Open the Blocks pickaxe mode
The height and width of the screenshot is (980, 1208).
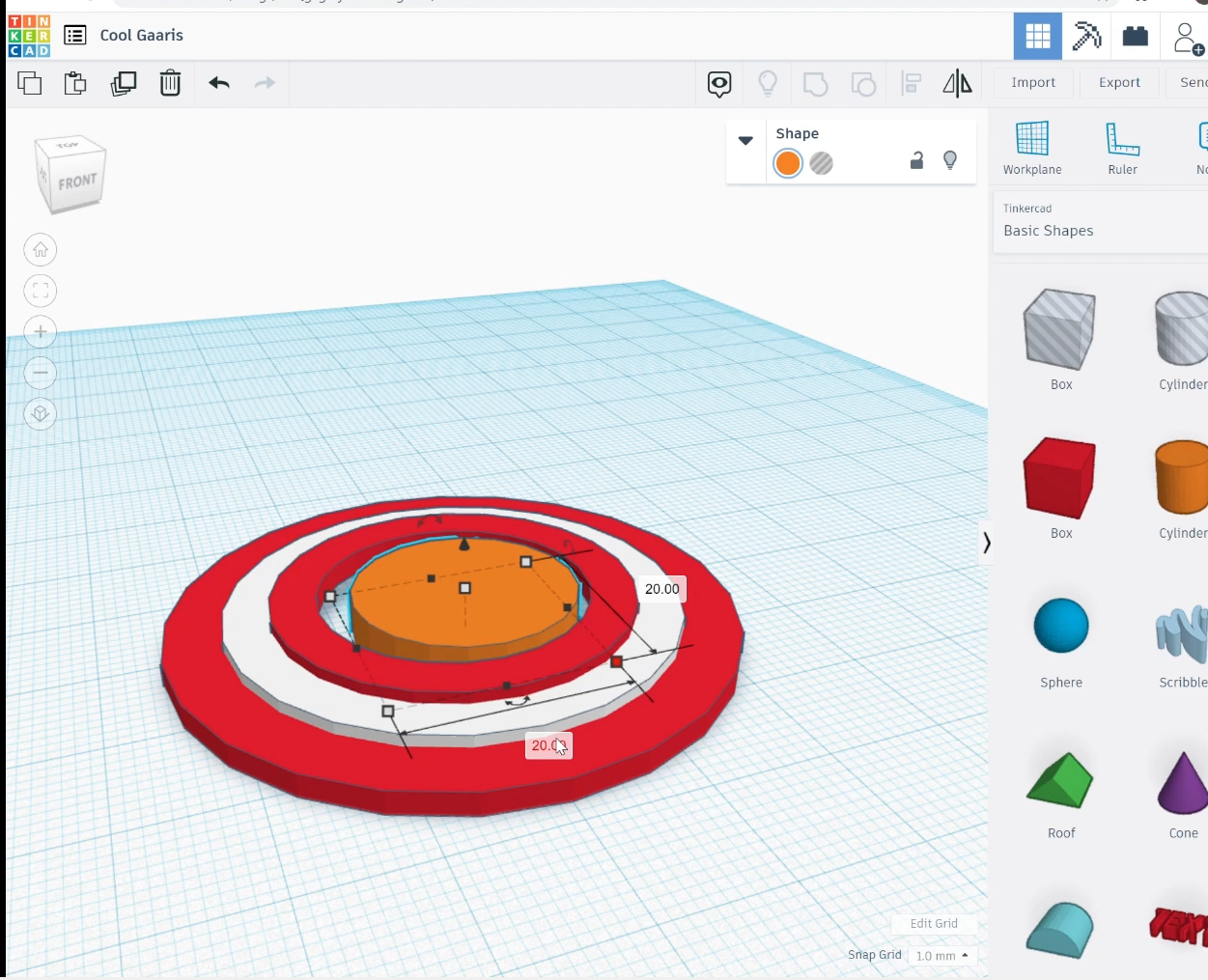coord(1086,37)
